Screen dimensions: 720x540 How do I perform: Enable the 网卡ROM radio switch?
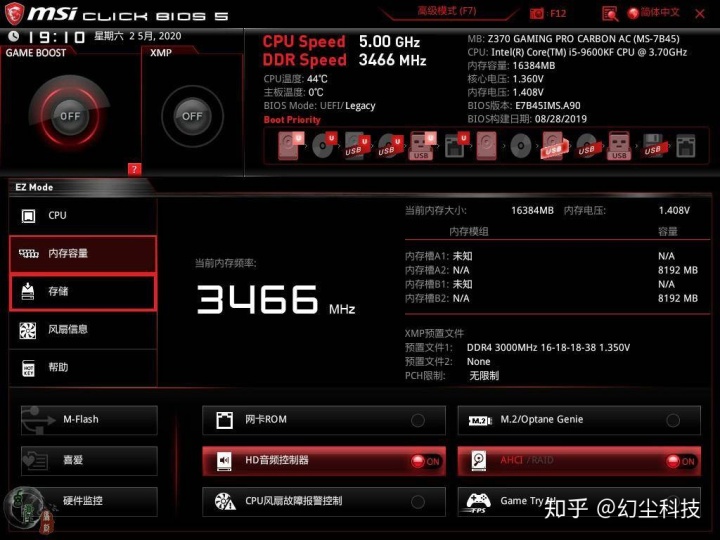point(418,420)
